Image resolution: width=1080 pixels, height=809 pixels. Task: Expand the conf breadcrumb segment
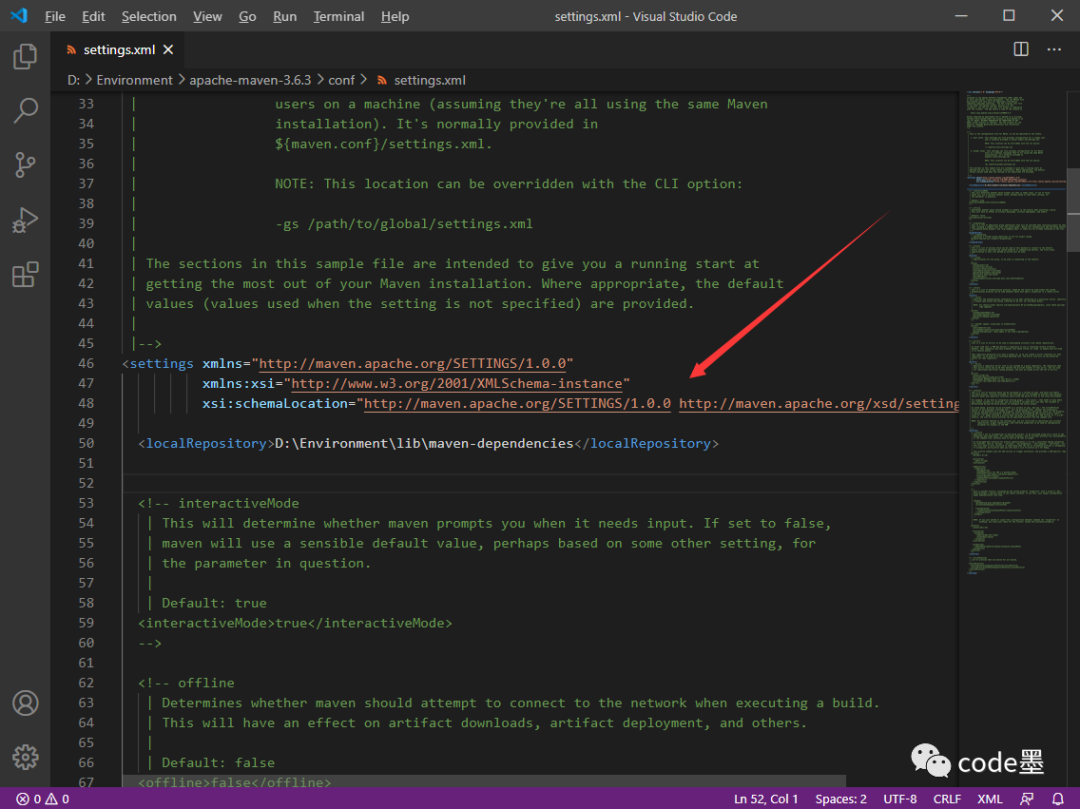[342, 81]
